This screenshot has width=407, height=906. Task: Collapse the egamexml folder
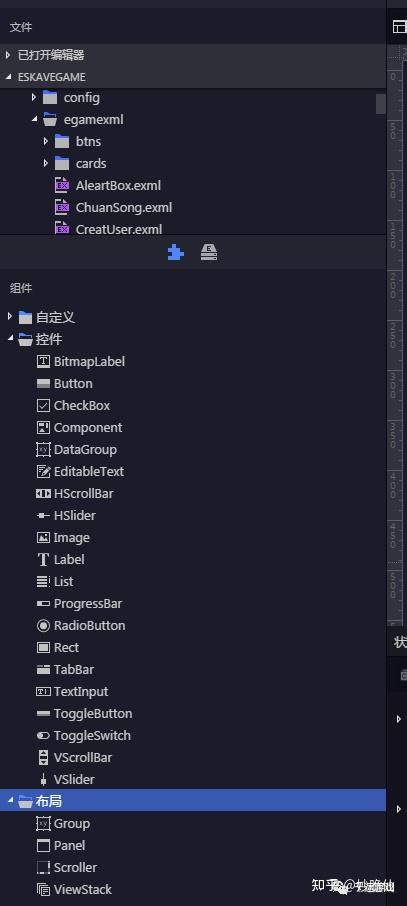click(34, 119)
